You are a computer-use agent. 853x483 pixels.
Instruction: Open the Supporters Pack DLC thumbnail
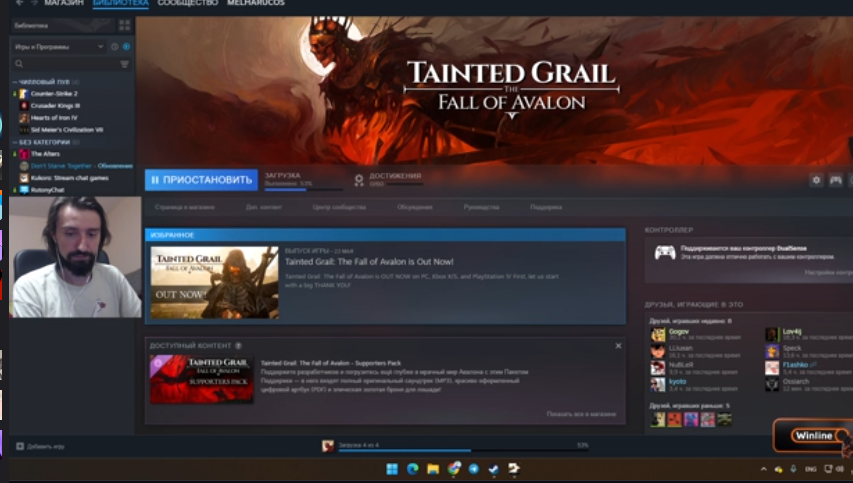(x=201, y=379)
